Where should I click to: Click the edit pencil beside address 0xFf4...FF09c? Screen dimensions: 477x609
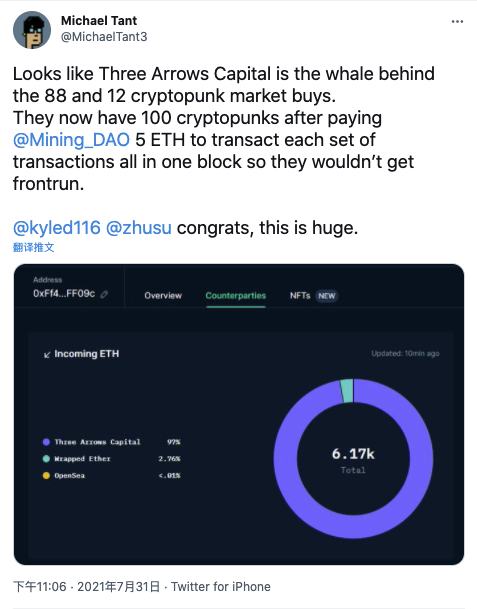point(104,294)
